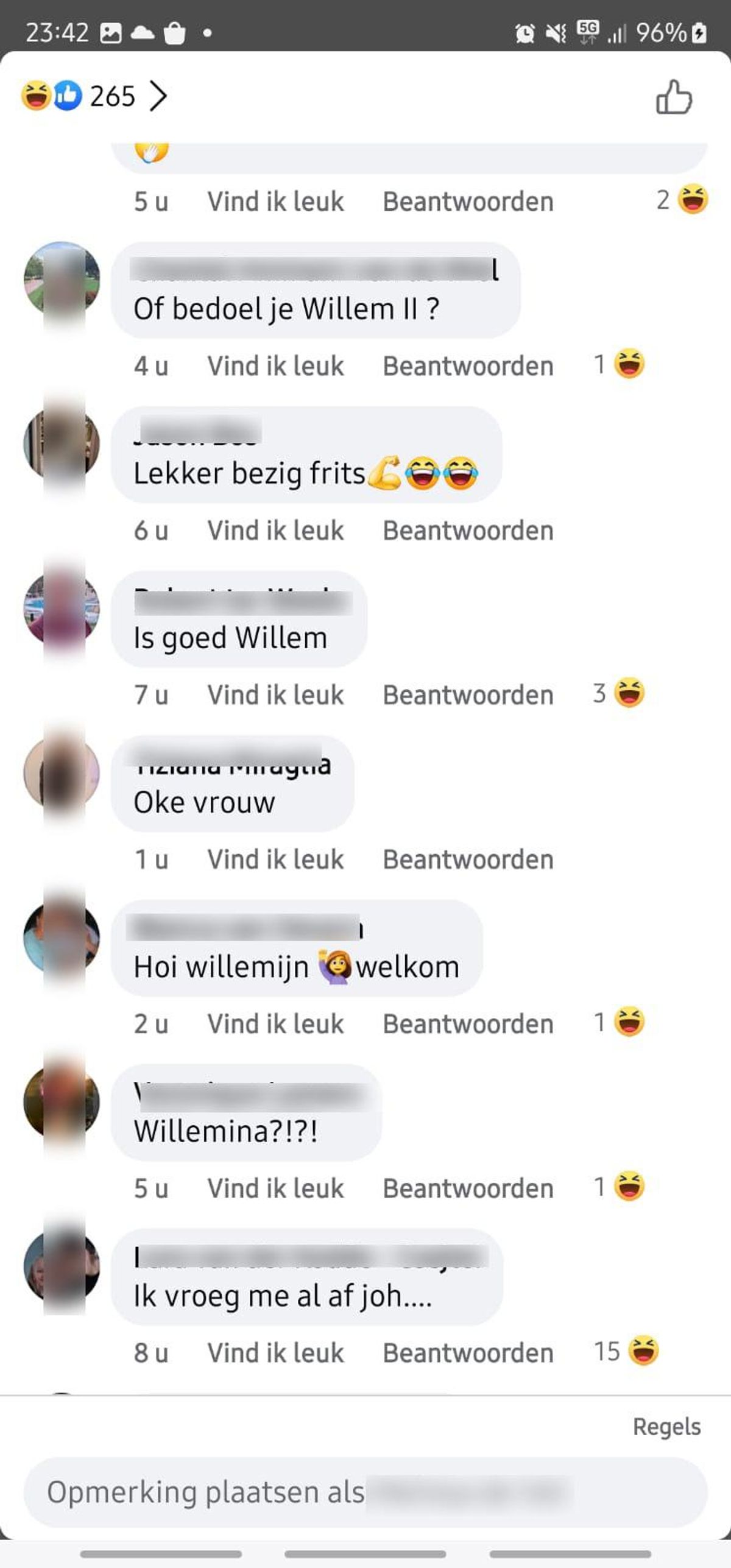Open the Regels link
The height and width of the screenshot is (1568, 731).
(666, 1427)
